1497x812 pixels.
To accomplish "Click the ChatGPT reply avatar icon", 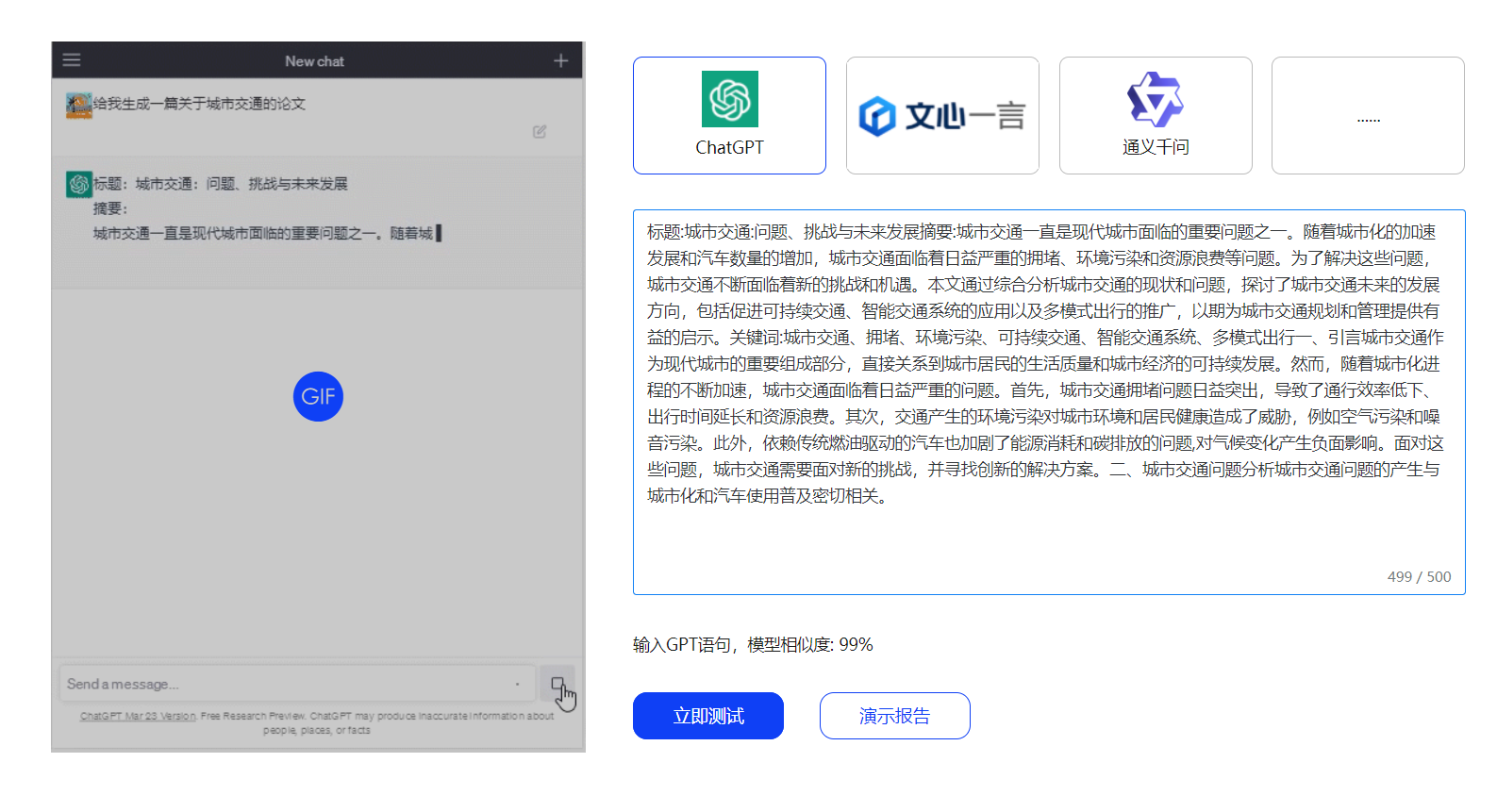I will [x=79, y=184].
